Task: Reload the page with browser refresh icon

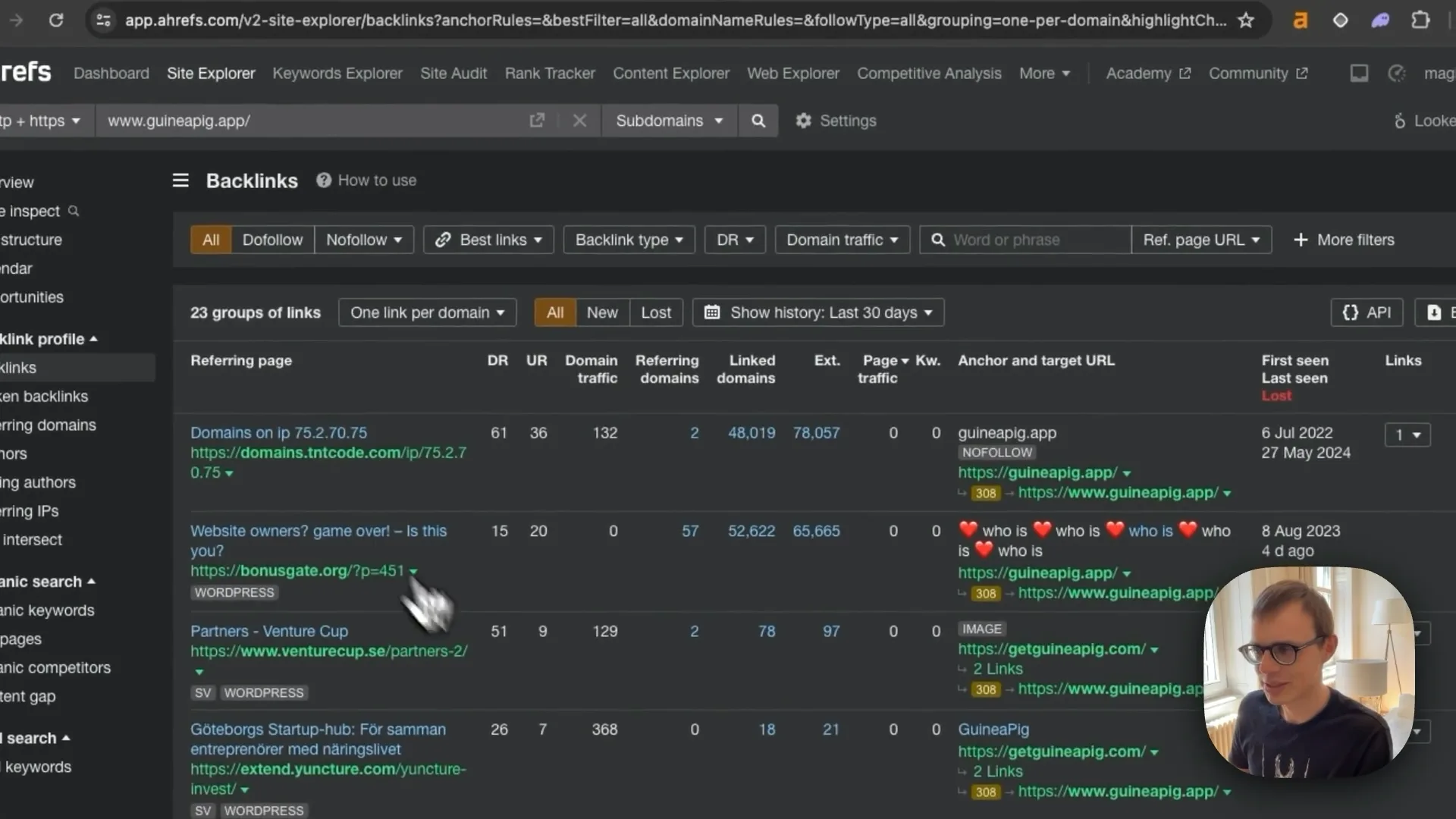Action: (56, 20)
